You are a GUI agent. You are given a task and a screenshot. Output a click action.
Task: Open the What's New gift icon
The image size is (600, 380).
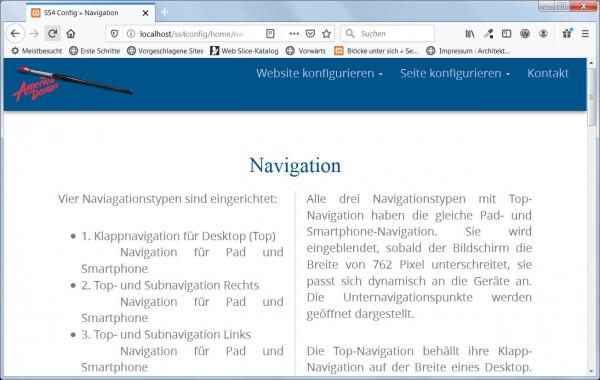point(567,33)
